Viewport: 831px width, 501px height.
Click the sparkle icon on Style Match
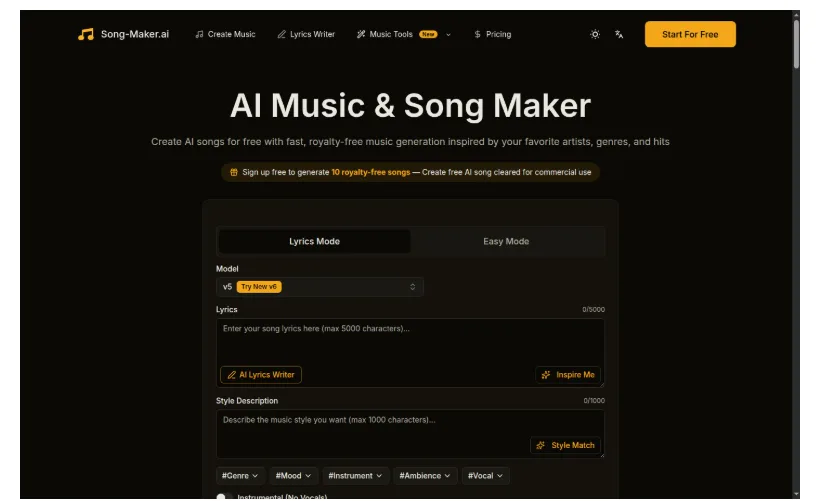click(541, 445)
